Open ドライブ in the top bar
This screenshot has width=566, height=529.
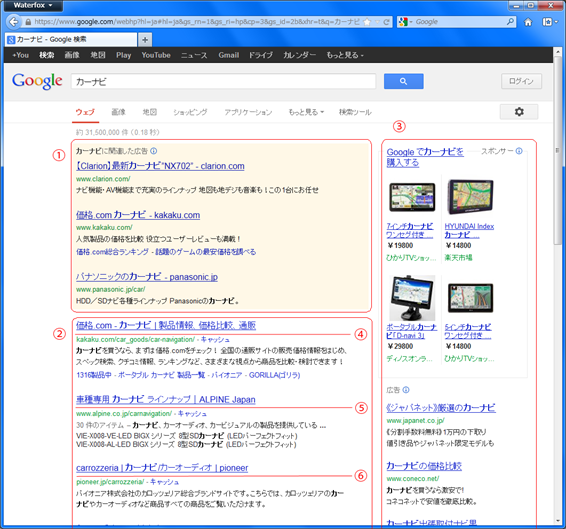[x=261, y=55]
